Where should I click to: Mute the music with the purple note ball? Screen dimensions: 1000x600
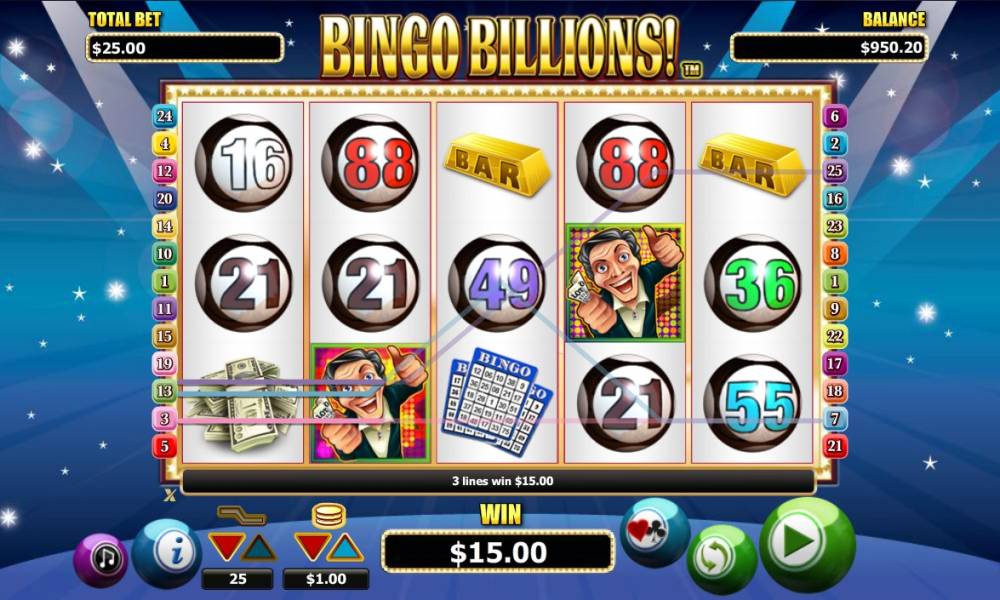(101, 560)
